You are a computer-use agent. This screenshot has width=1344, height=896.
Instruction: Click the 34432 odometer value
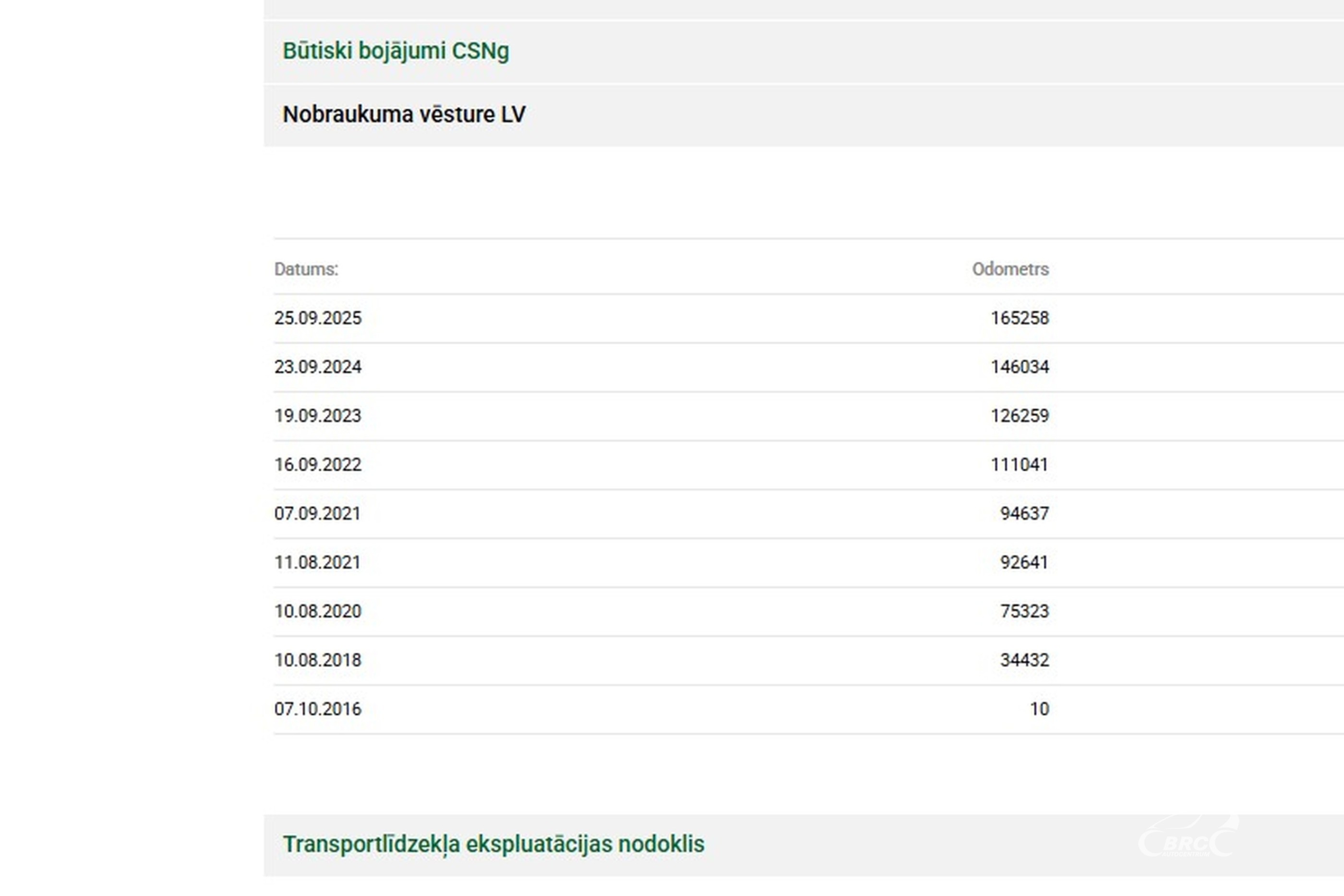1024,660
